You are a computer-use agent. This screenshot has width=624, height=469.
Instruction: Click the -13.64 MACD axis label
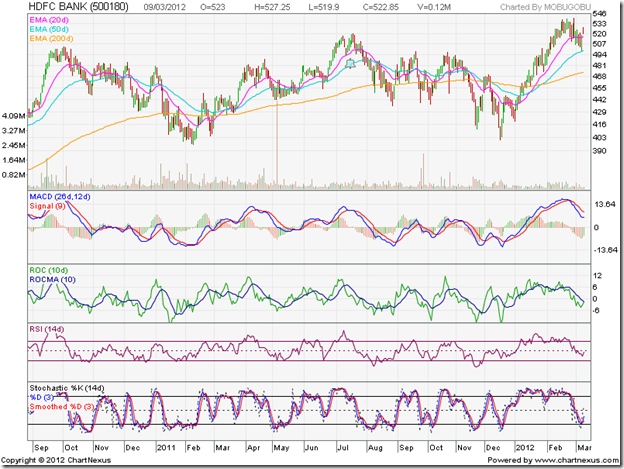point(606,250)
